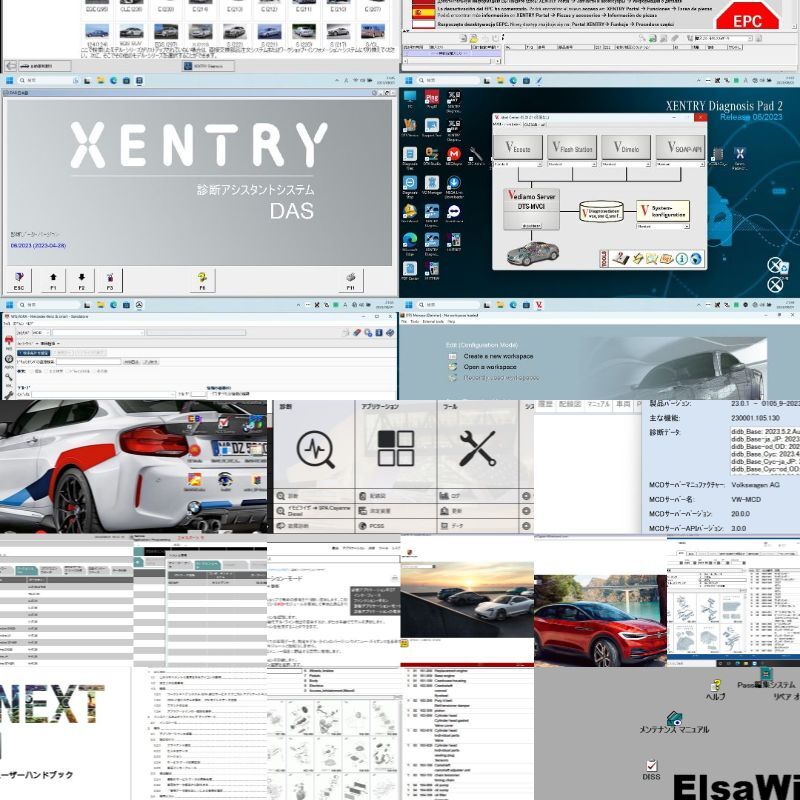Click the red eraser icon in WIS toolbar
This screenshot has height=800, width=800.
(x=357, y=333)
